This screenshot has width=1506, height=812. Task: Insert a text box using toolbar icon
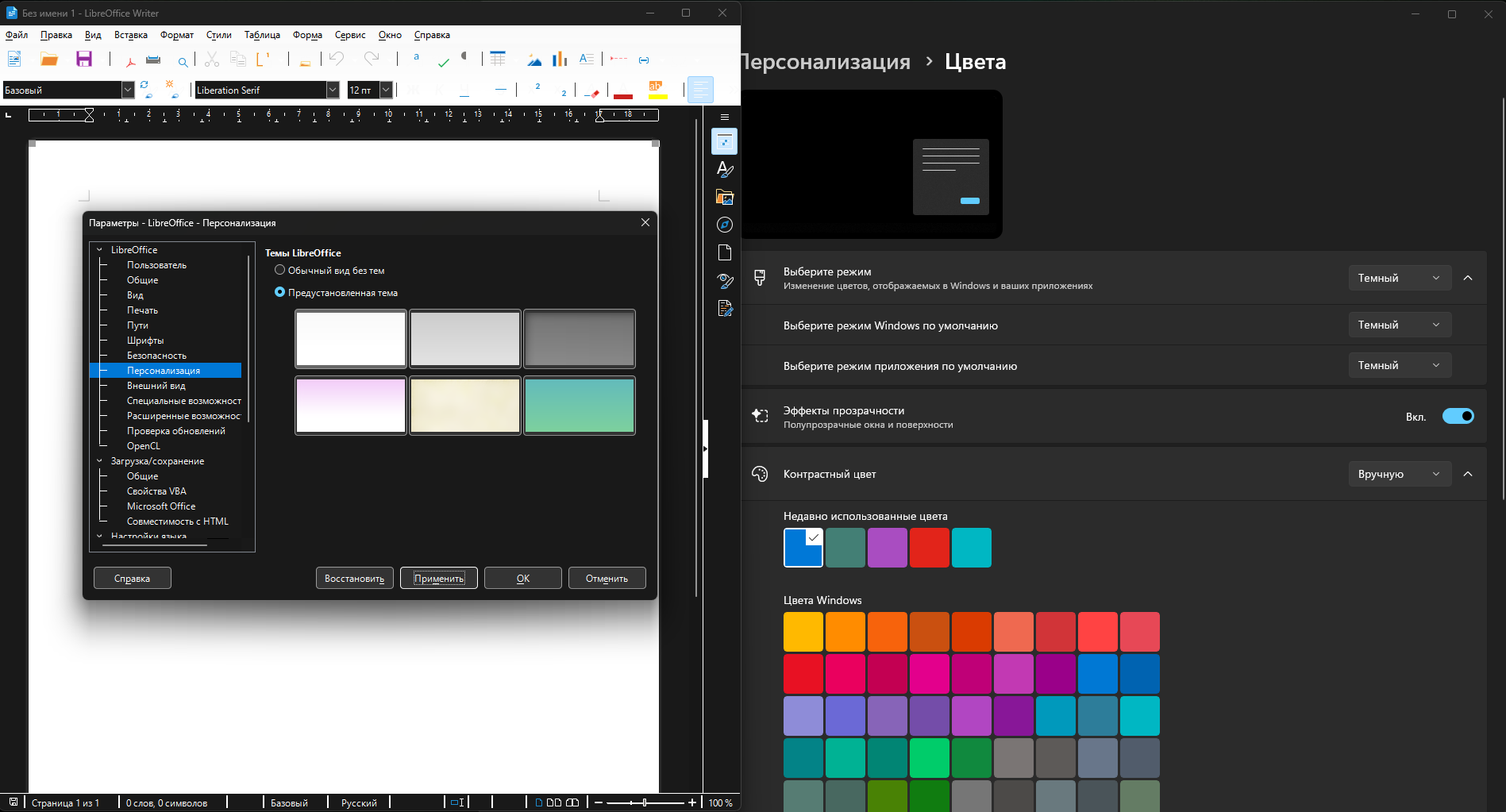tap(587, 59)
